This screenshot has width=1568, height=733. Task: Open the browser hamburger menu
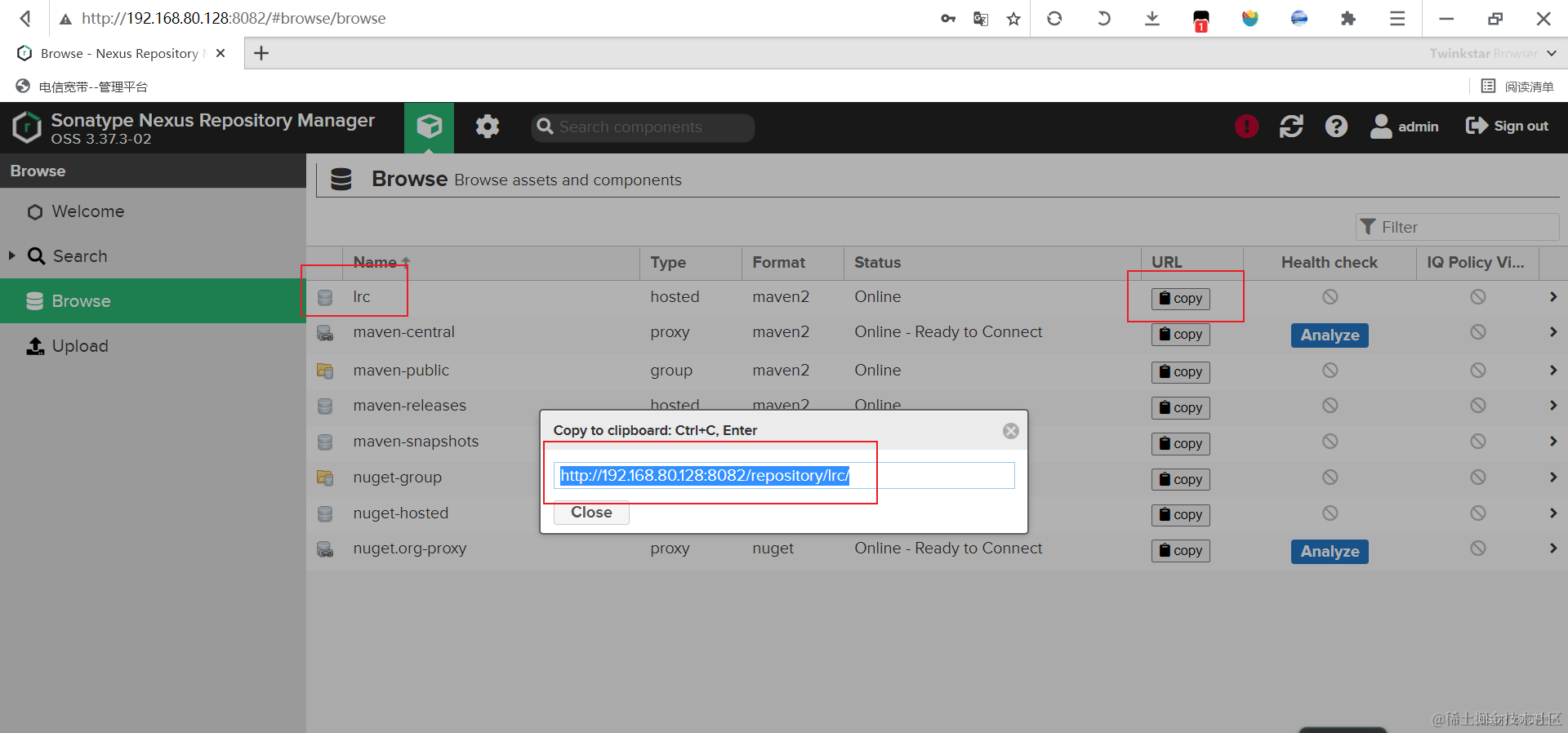point(1397,19)
